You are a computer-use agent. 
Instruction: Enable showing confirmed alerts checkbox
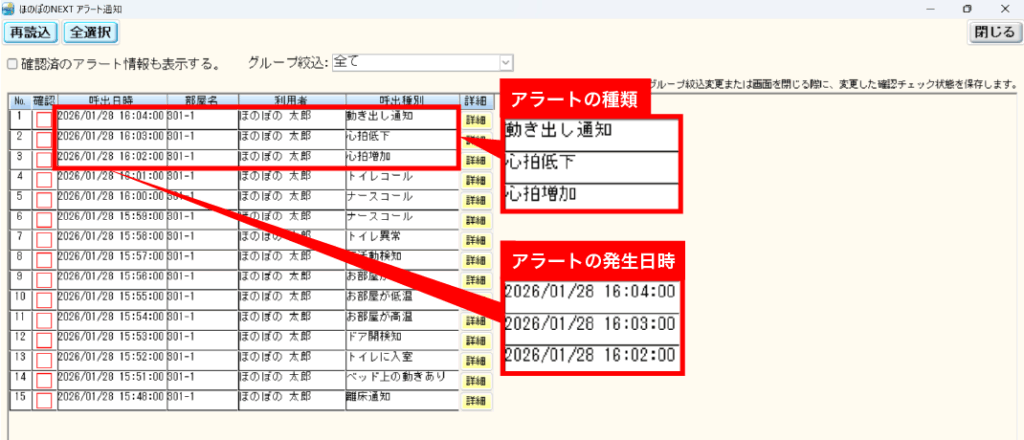point(12,64)
